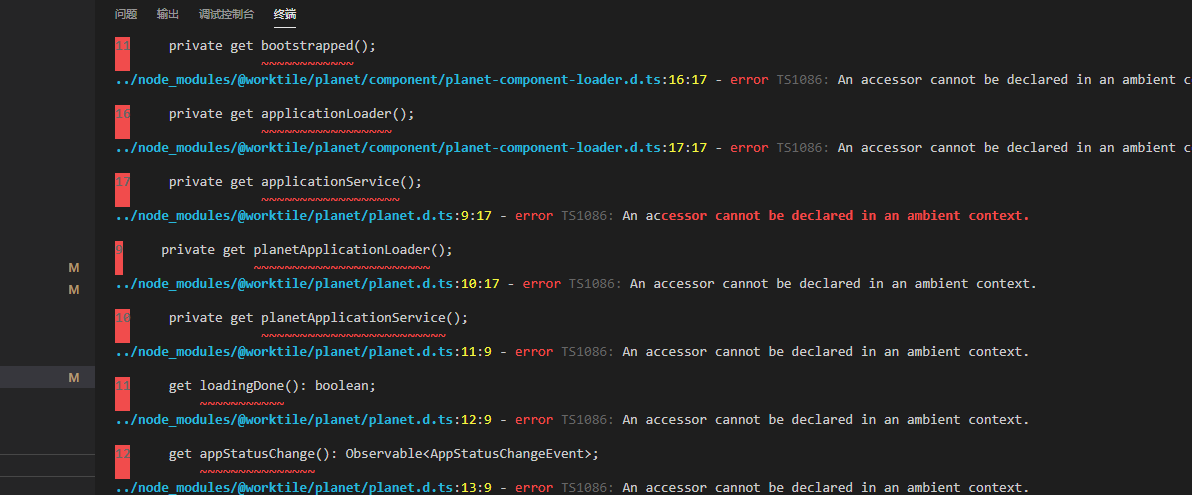The width and height of the screenshot is (1192, 495).
Task: Open planet.d.ts:12:9 file link
Action: click(x=303, y=420)
